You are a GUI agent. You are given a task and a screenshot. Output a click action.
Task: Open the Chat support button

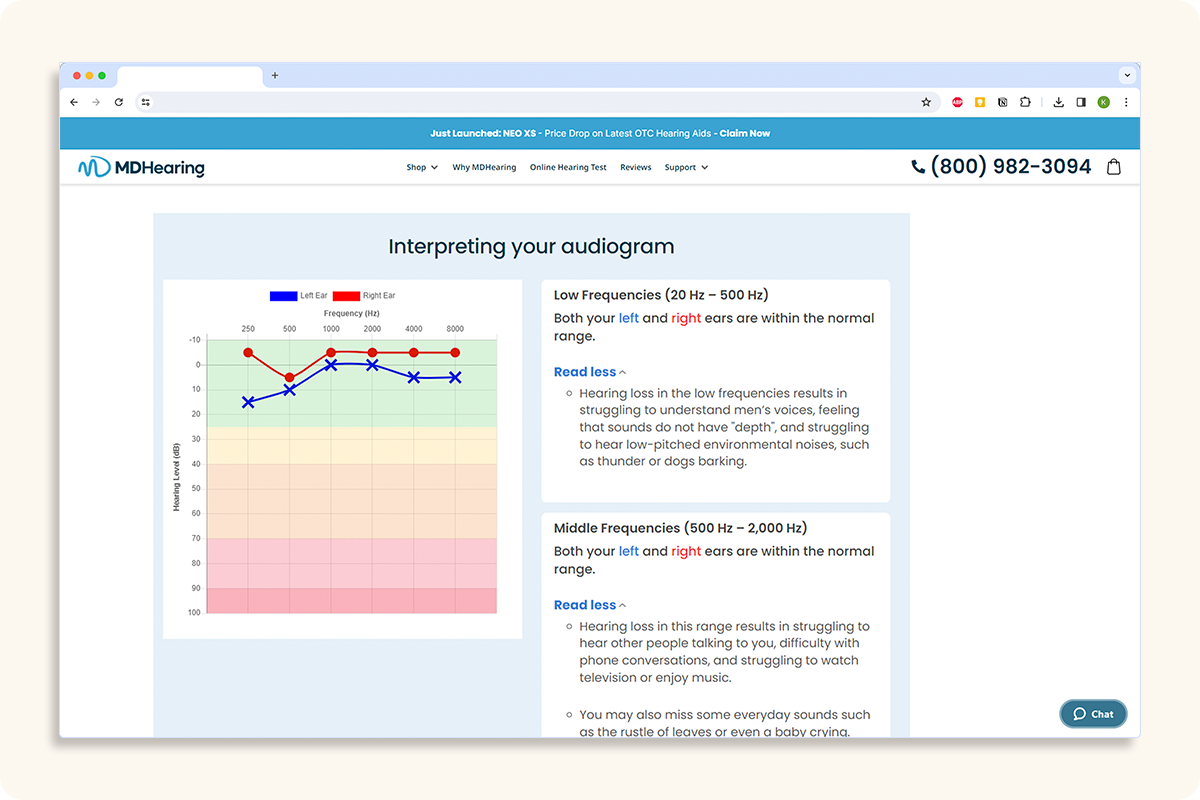click(1093, 714)
